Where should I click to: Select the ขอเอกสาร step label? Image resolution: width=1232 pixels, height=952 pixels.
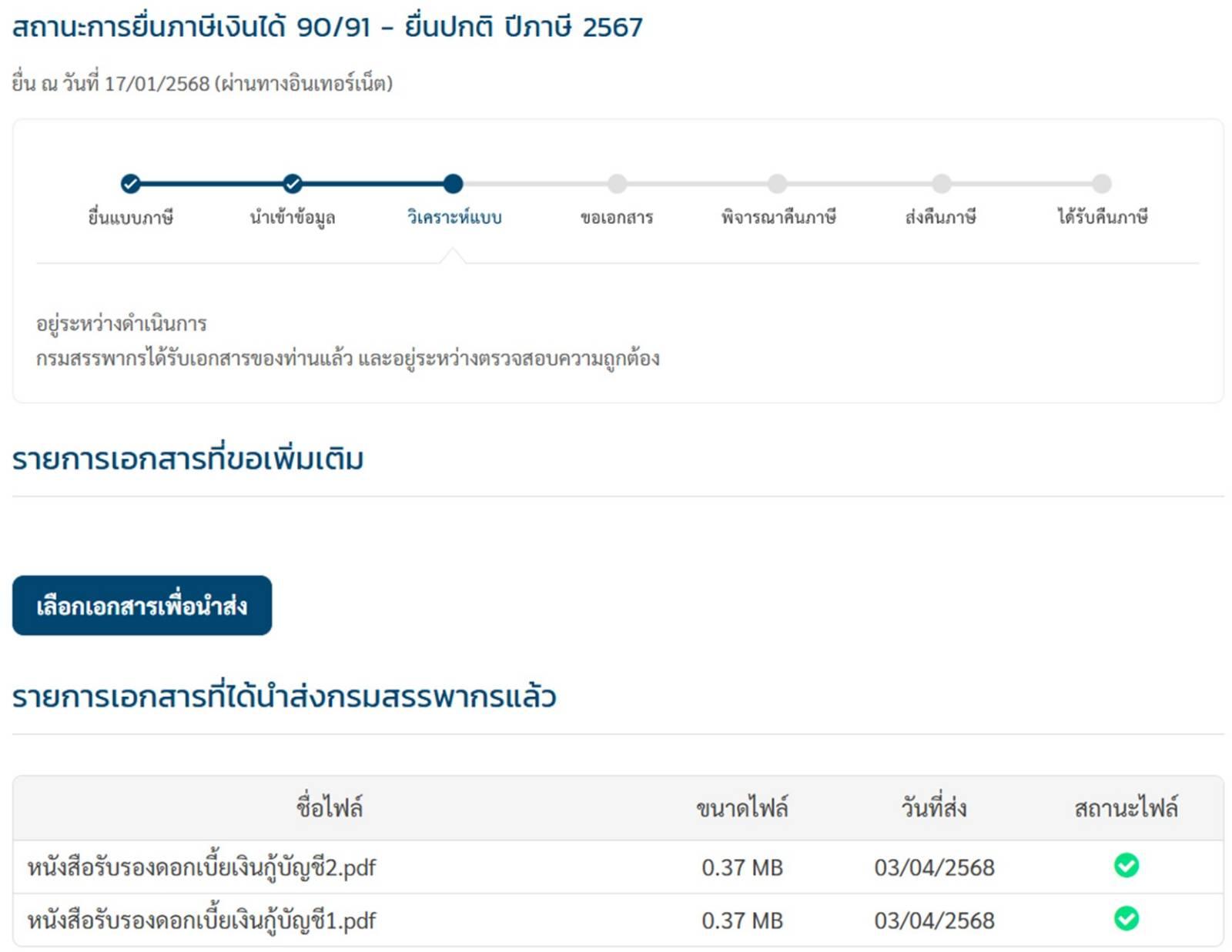[617, 217]
